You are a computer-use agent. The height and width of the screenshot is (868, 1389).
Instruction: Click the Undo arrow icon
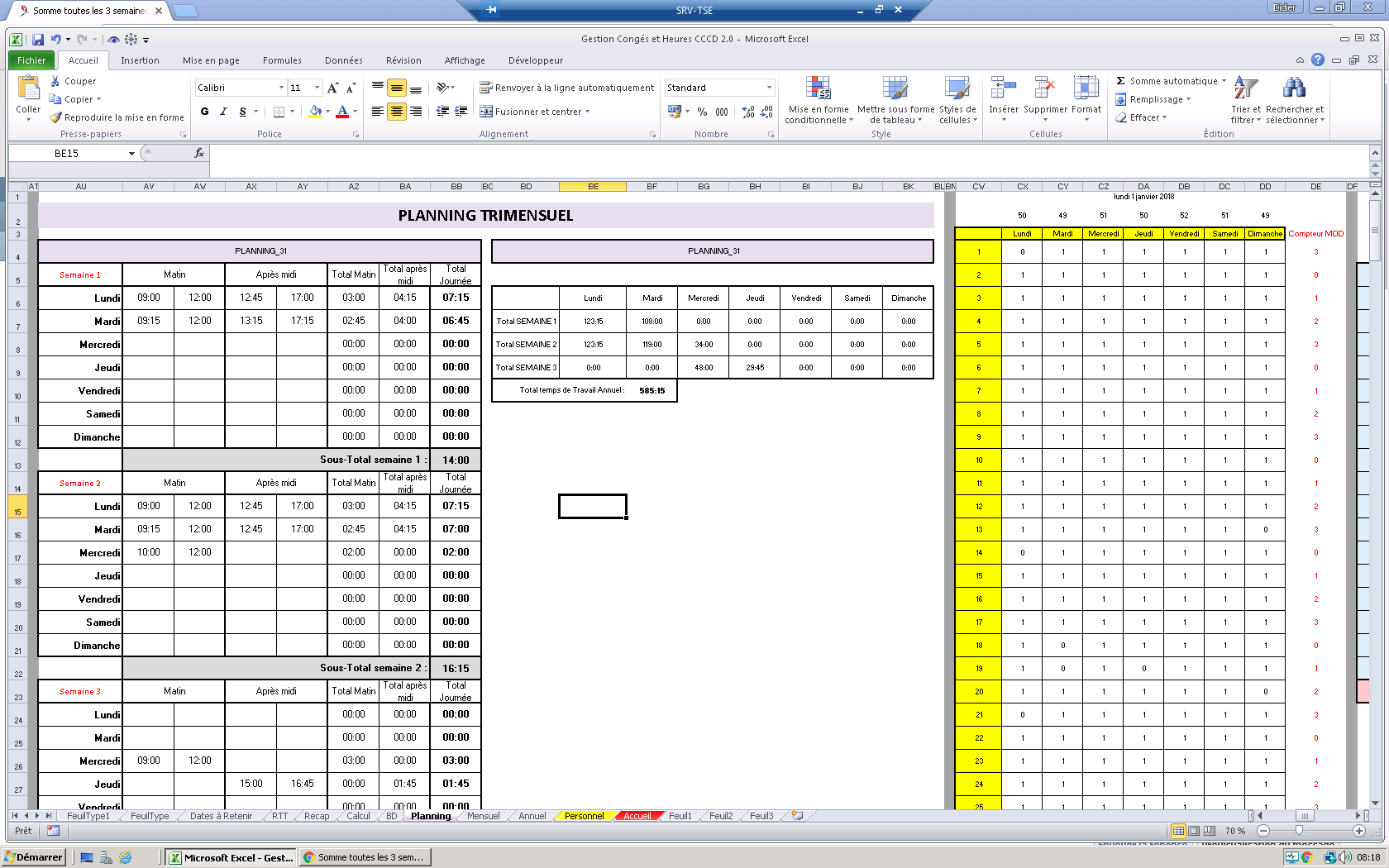[x=55, y=40]
